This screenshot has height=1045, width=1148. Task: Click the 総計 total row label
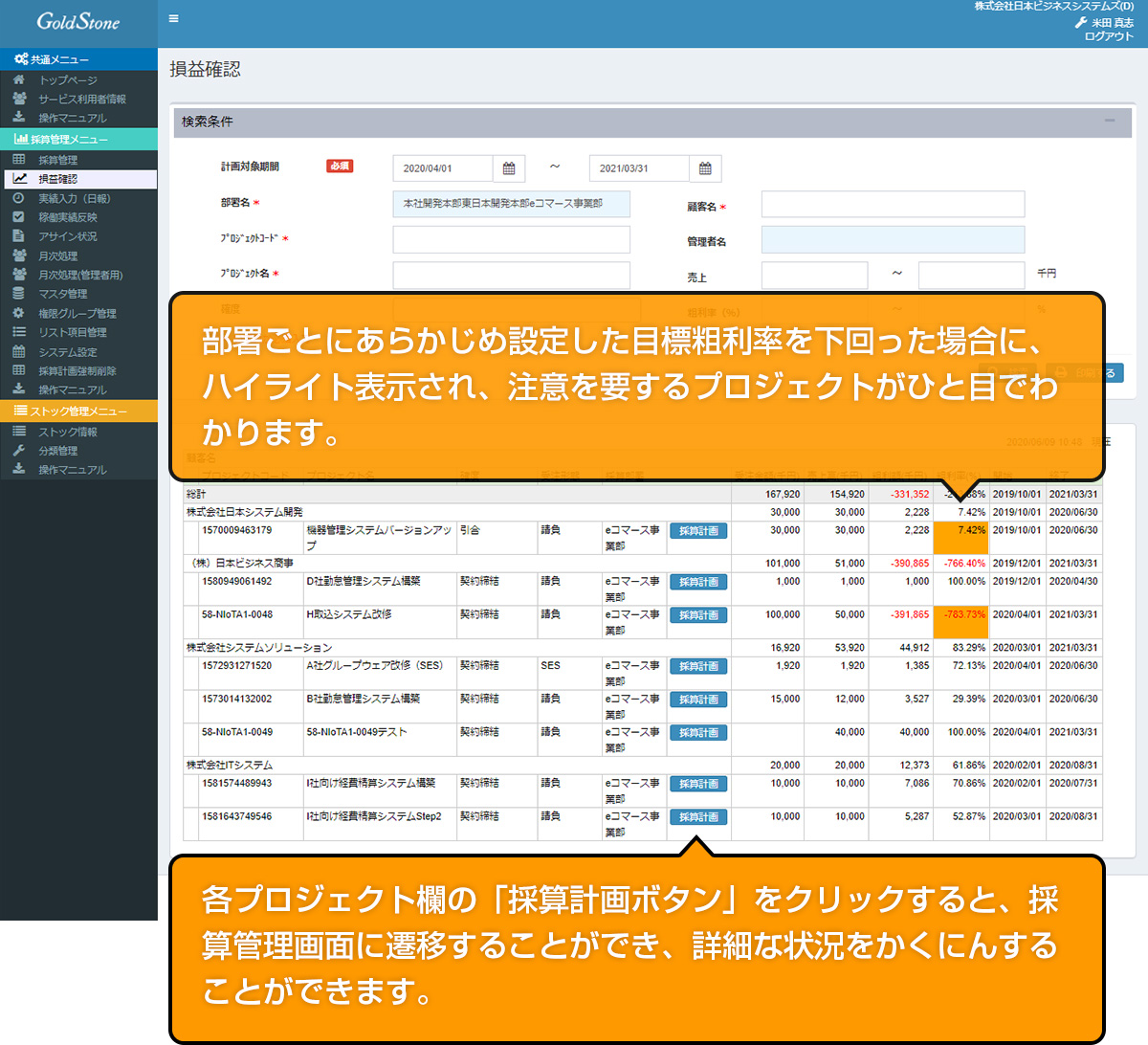[x=196, y=495]
